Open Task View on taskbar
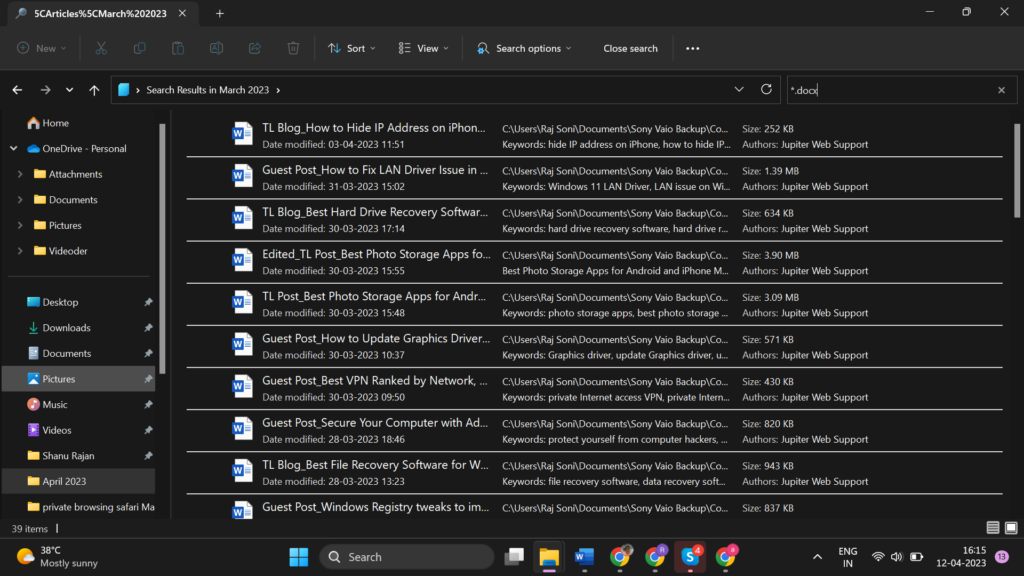 [514, 557]
